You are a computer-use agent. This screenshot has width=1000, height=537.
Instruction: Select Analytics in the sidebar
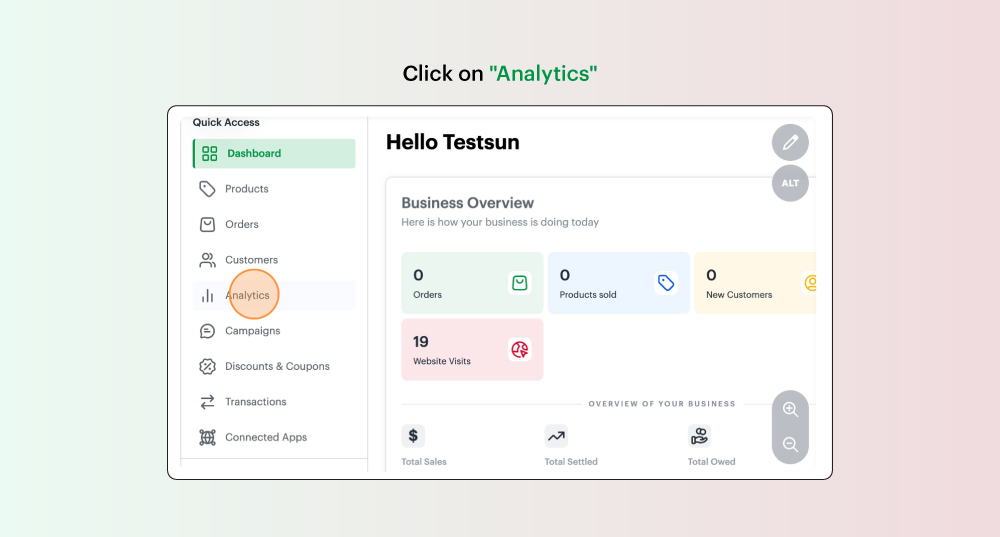[x=274, y=296]
